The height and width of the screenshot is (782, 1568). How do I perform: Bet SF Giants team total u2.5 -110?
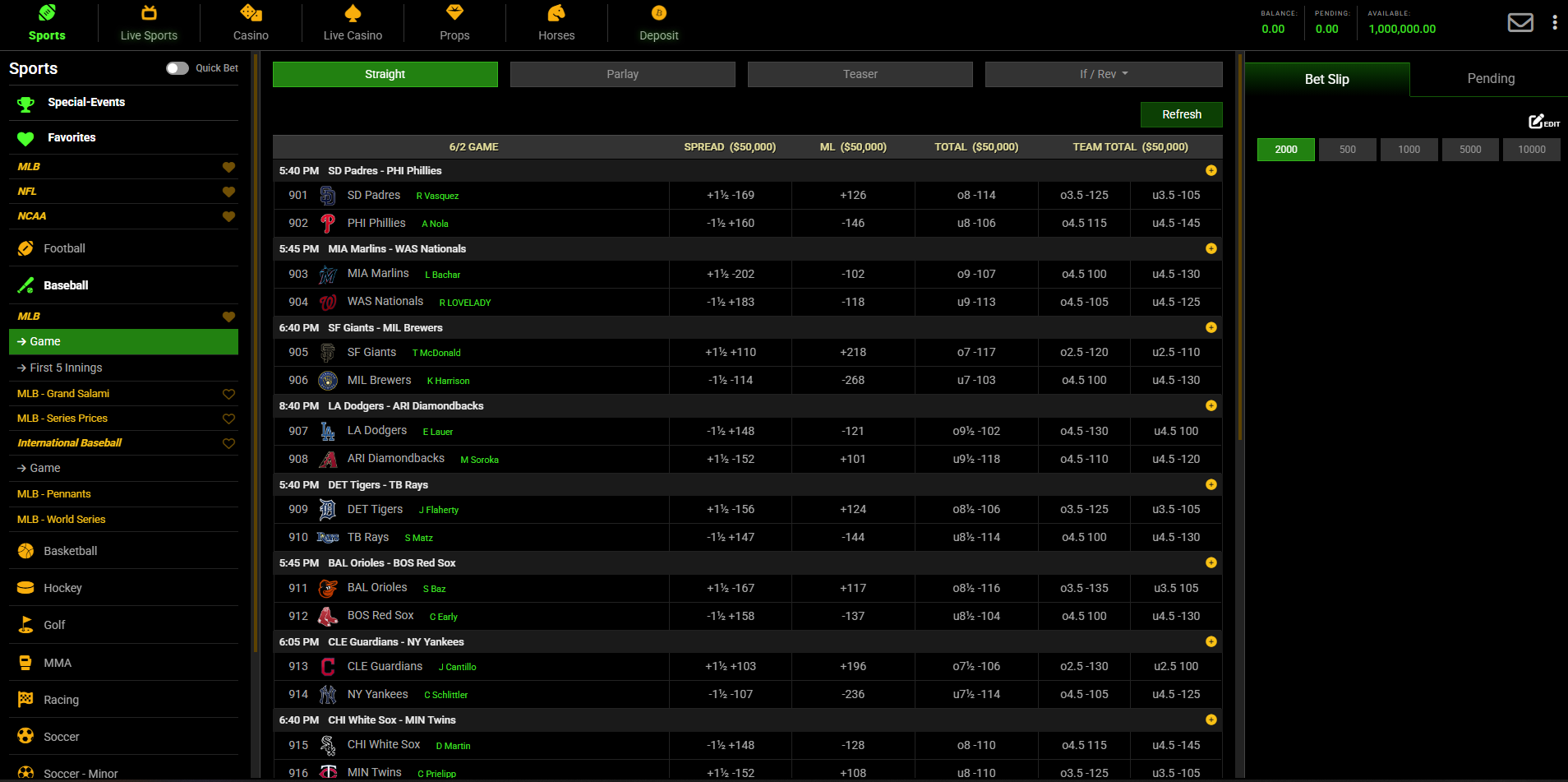point(1176,352)
